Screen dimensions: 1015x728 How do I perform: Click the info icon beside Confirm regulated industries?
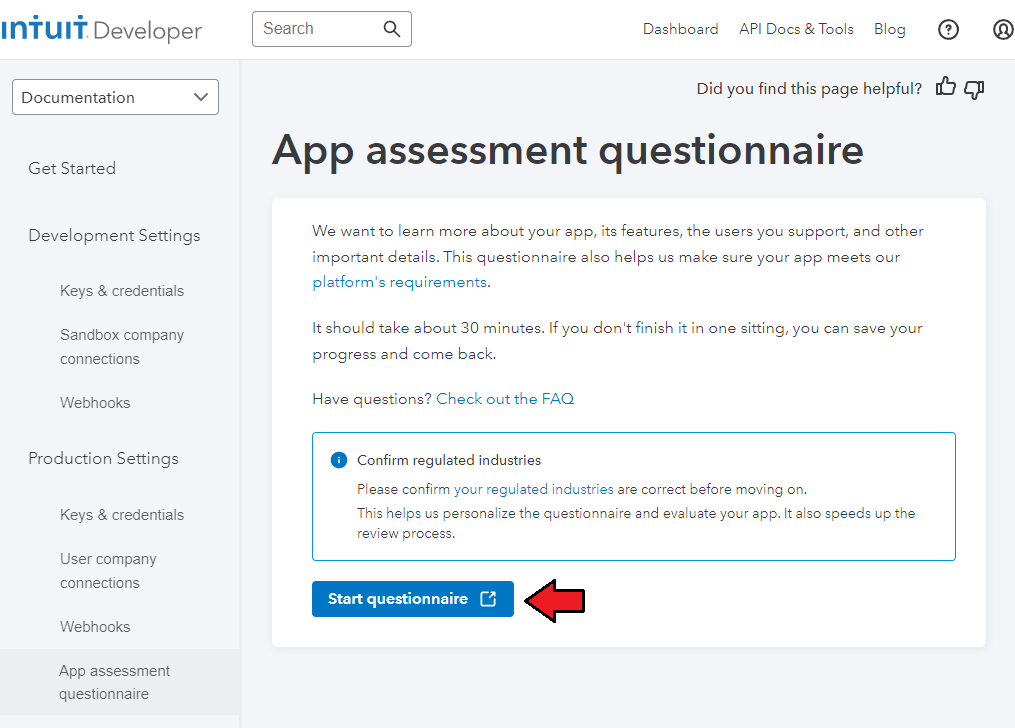click(x=339, y=460)
